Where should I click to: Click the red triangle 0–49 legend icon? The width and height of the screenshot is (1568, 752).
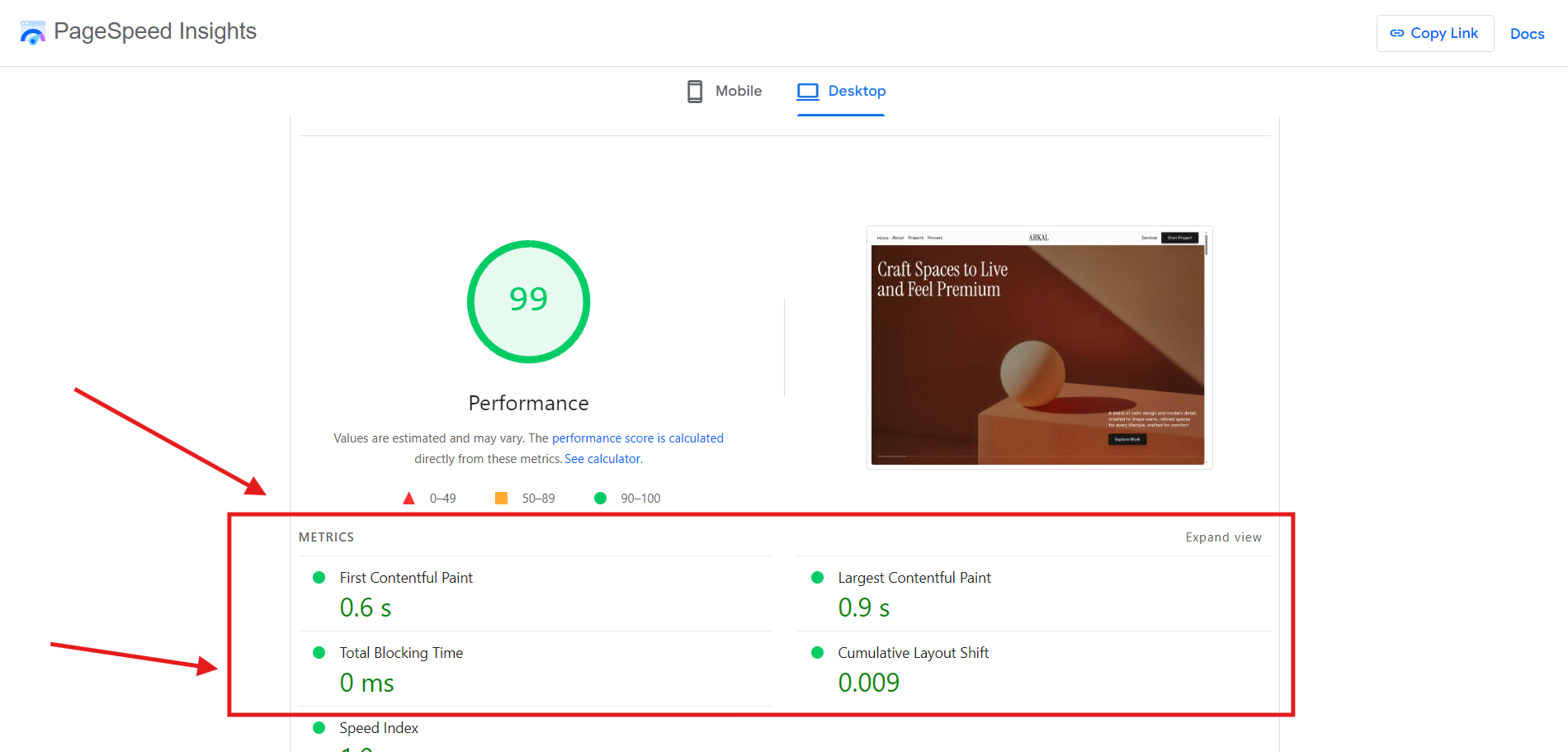coord(409,499)
